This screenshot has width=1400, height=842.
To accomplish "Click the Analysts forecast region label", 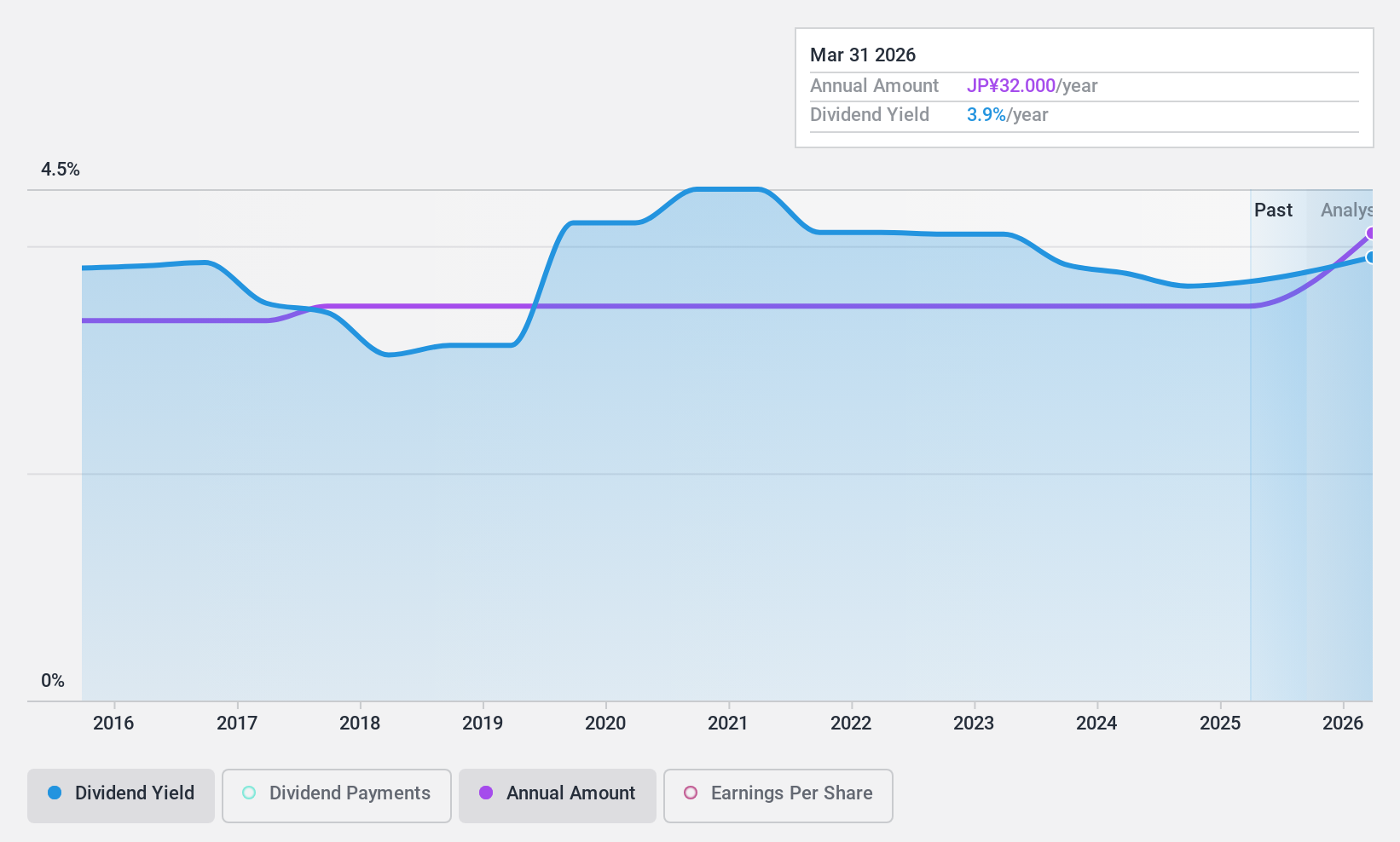I will tap(1346, 210).
